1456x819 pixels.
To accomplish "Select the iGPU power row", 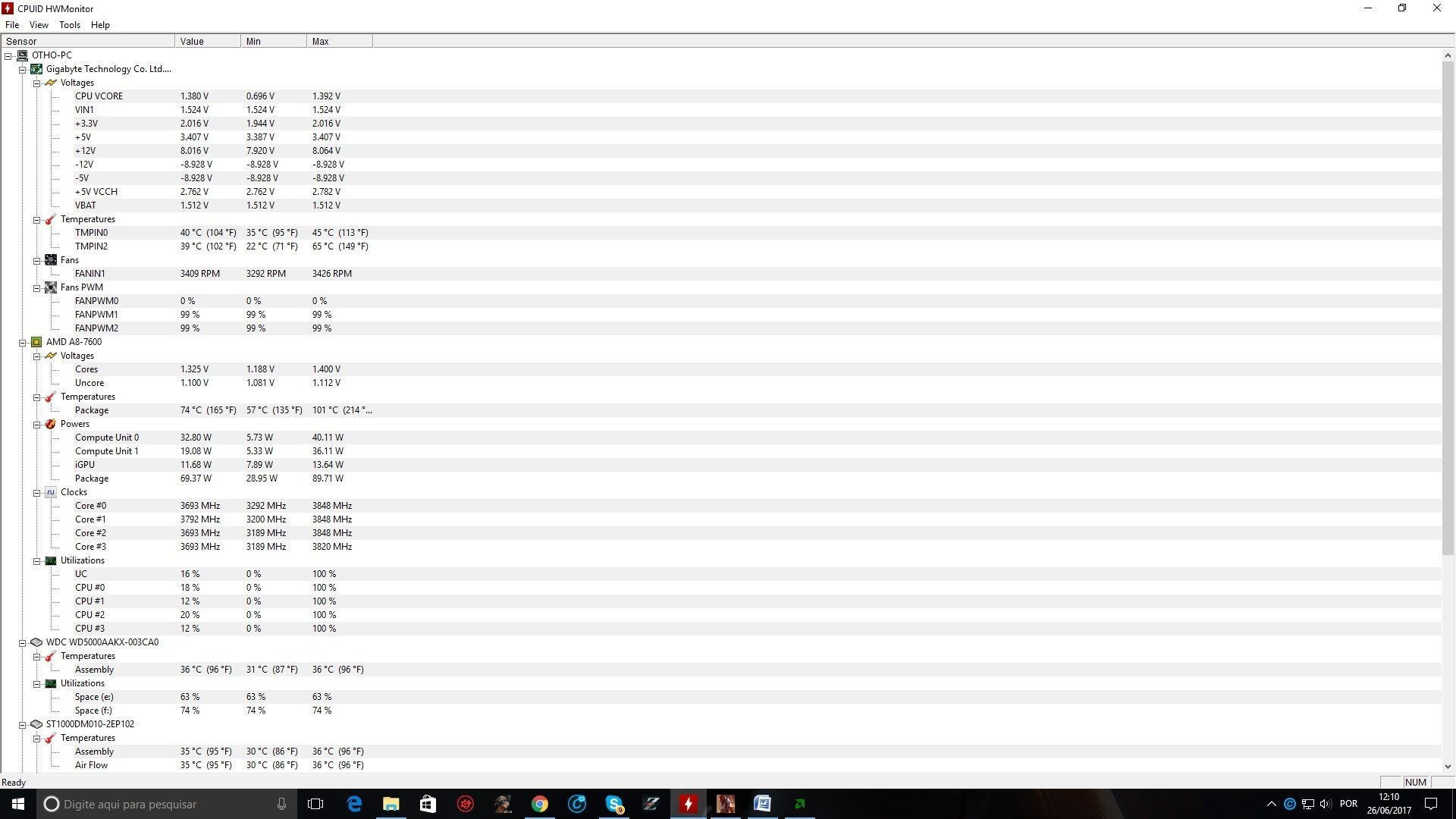I will pyautogui.click(x=720, y=465).
